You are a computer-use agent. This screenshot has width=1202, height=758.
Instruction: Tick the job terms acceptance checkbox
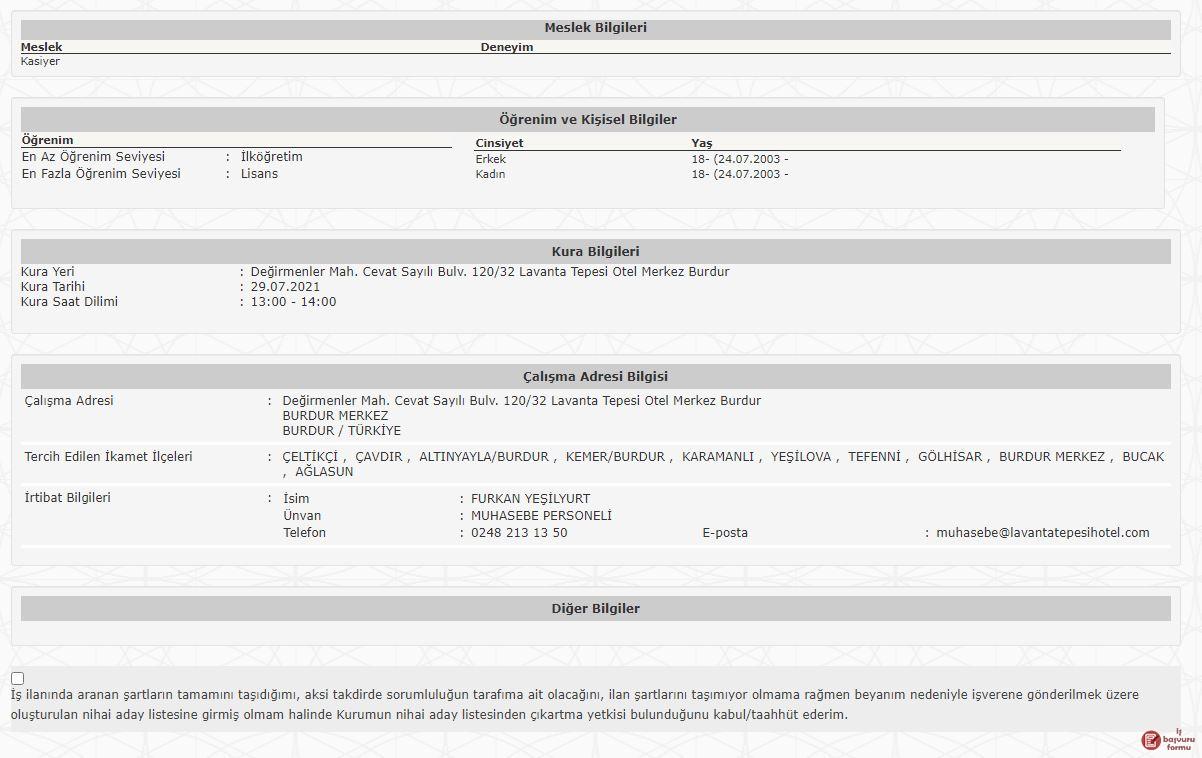tap(18, 679)
